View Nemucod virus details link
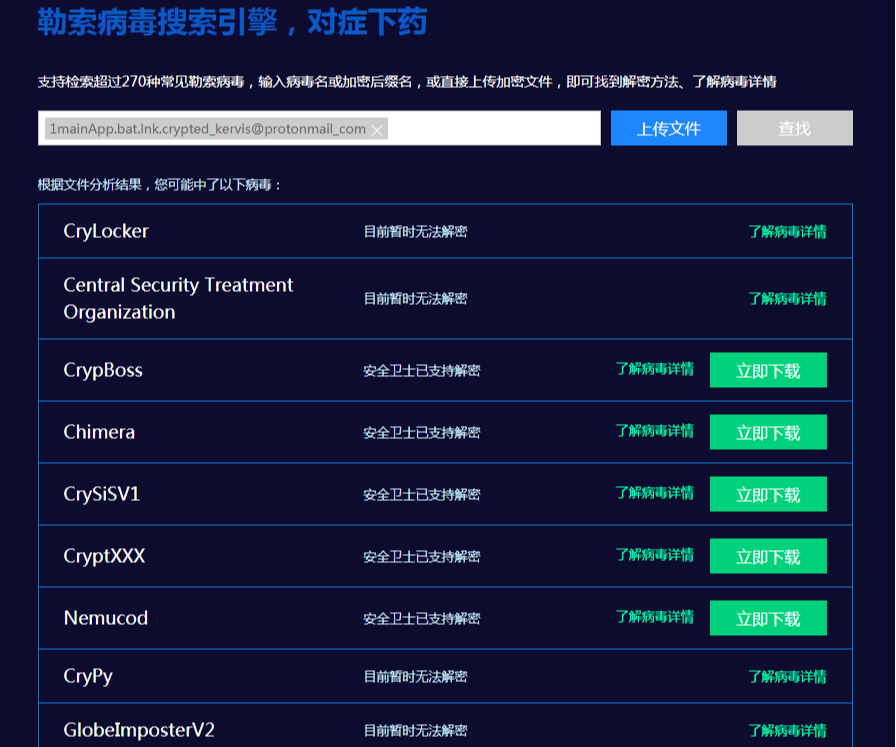The height and width of the screenshot is (747, 896). [x=654, y=617]
